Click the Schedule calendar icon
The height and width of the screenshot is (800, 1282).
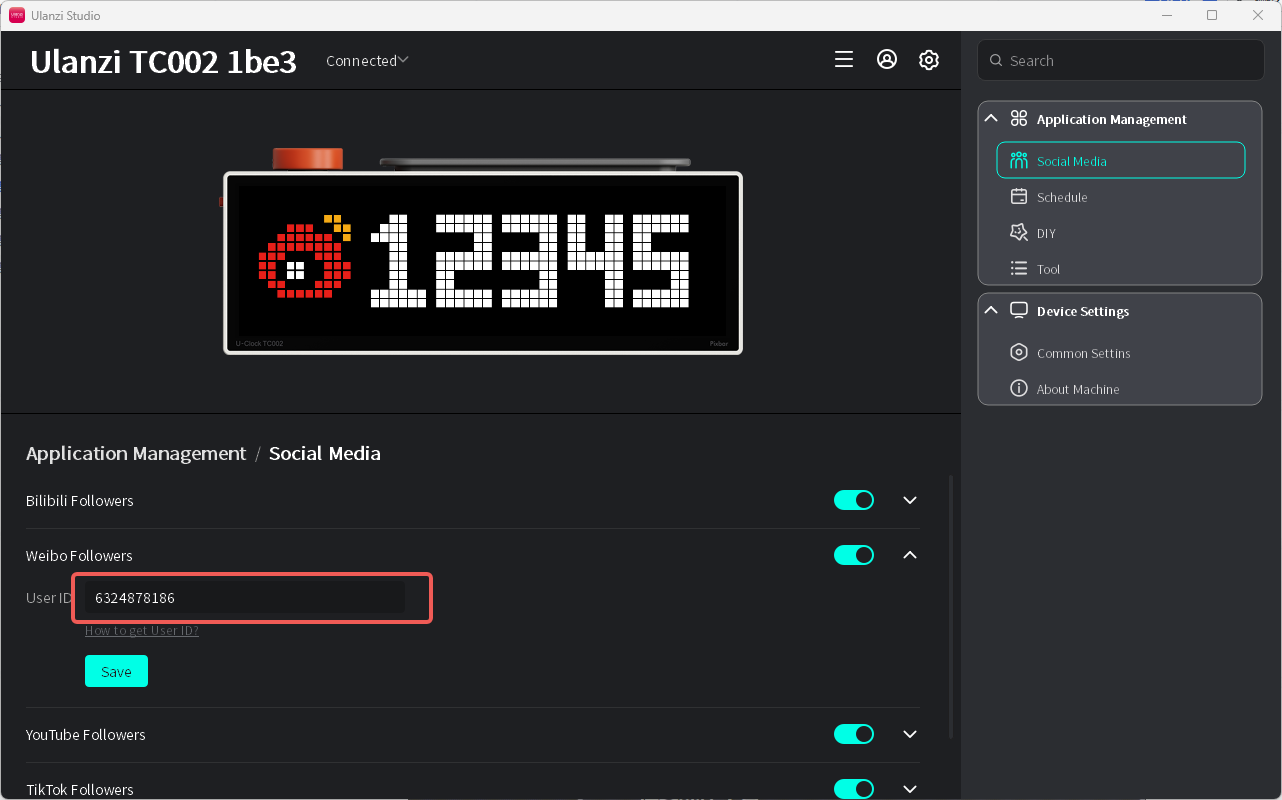pos(1019,197)
